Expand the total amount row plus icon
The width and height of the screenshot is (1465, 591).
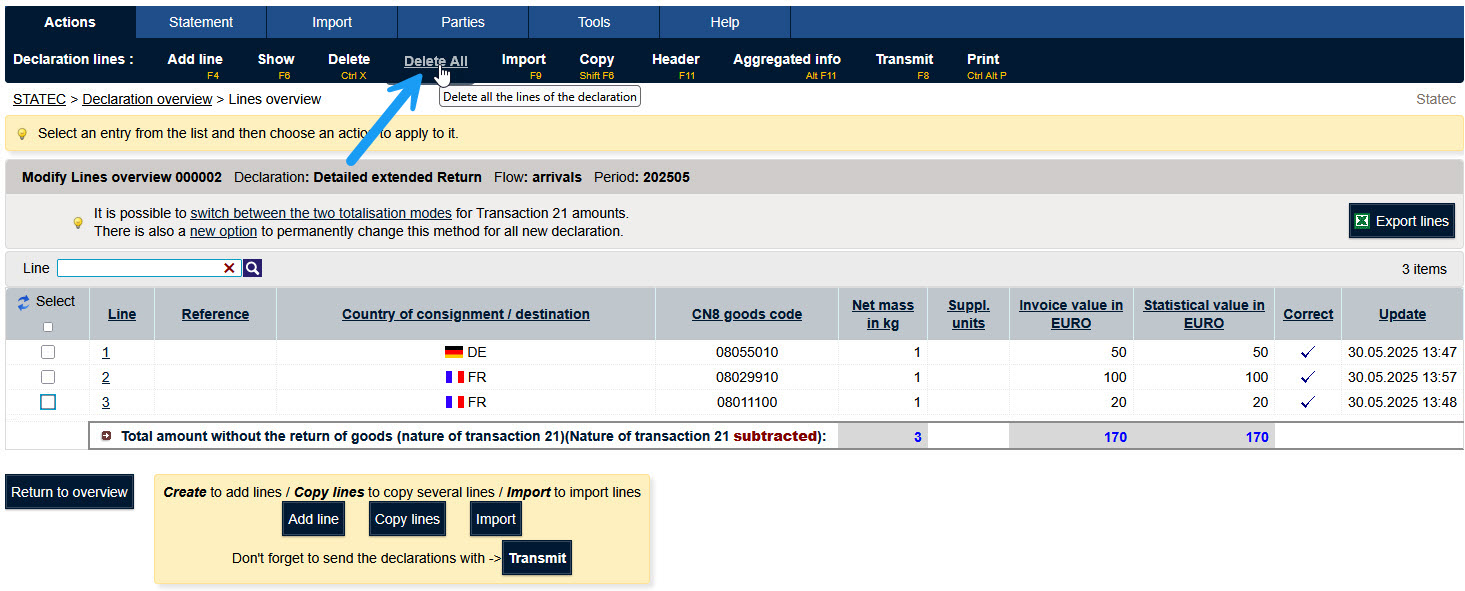coord(106,437)
